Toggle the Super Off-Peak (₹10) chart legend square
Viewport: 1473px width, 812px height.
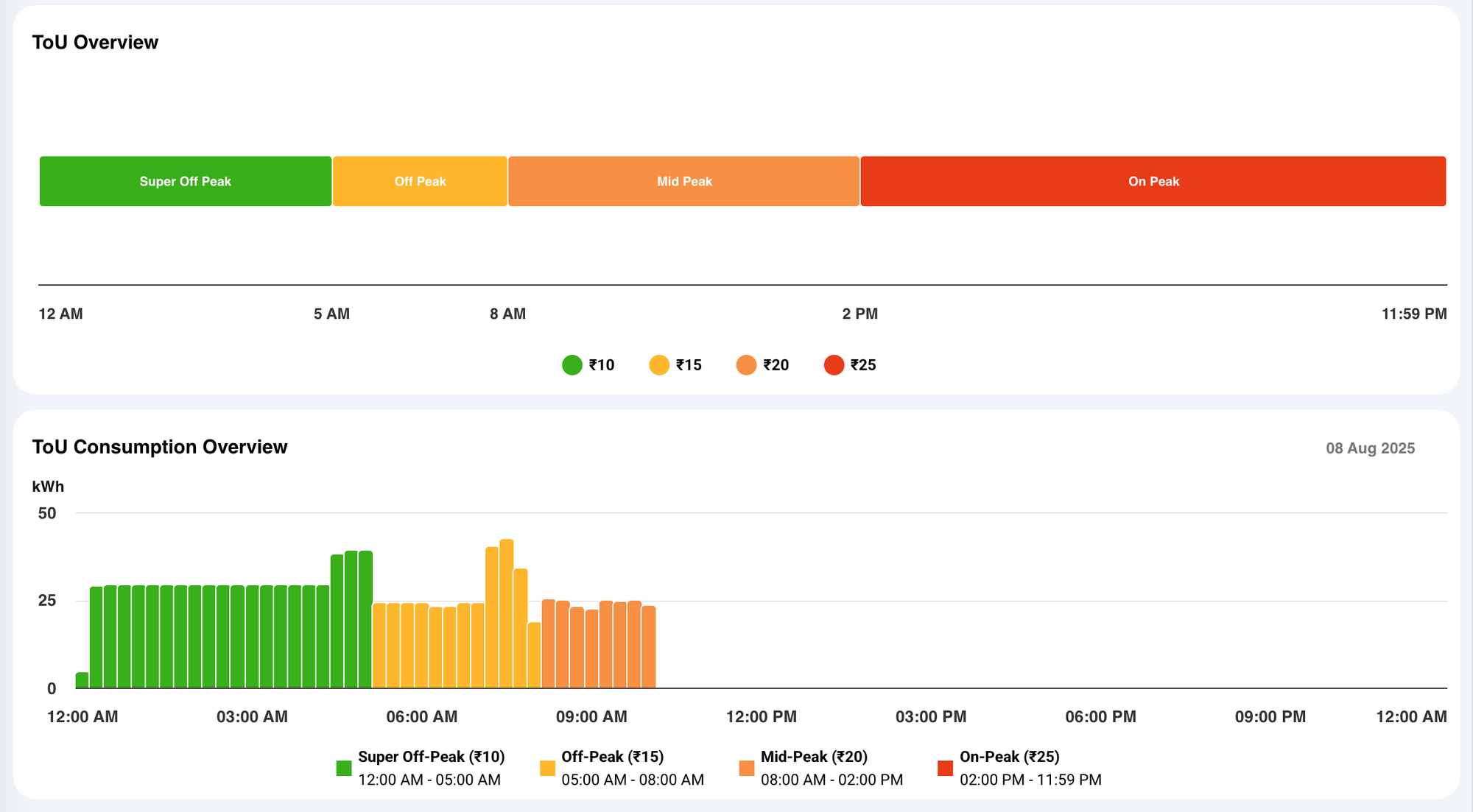pos(343,768)
